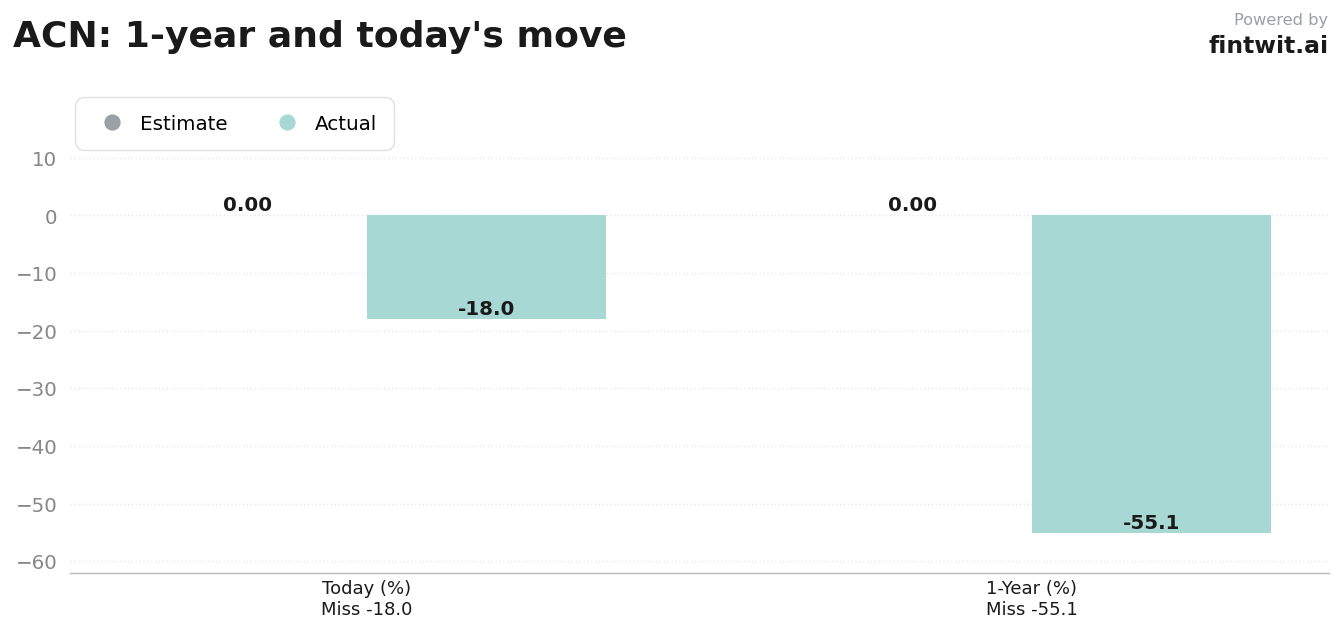Screen dimensions: 1341x631
Task: Toggle the Actual legend label
Action: point(345,124)
